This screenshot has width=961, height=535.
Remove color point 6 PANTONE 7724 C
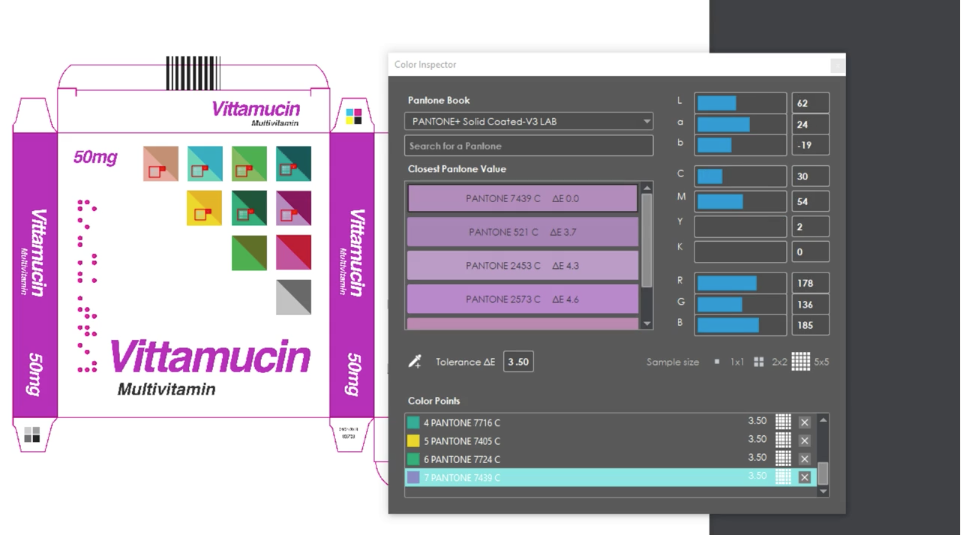(805, 459)
